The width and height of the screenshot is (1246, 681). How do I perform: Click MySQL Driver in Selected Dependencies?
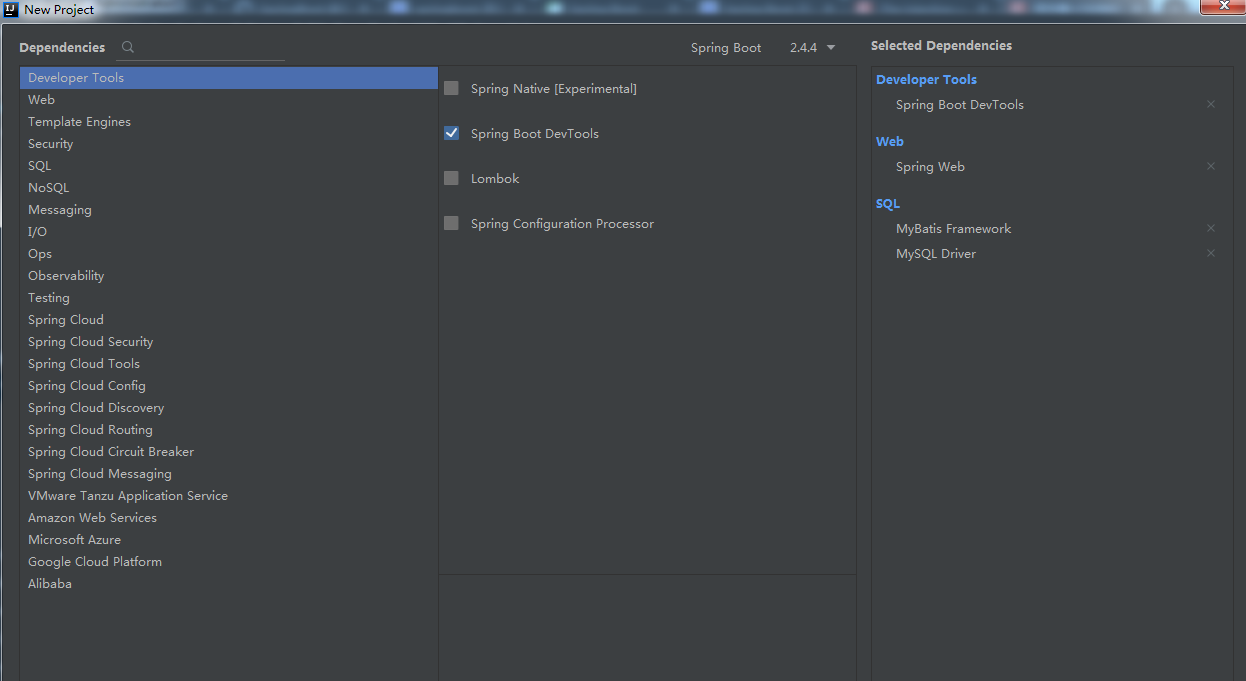(935, 253)
